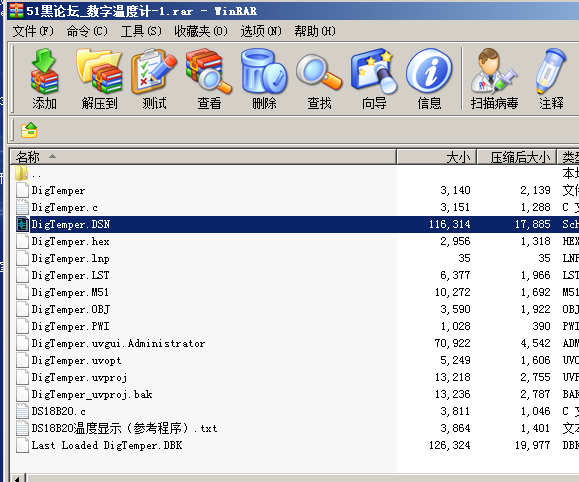Open the Tools (工具) menu
This screenshot has height=482, width=579.
141,31
